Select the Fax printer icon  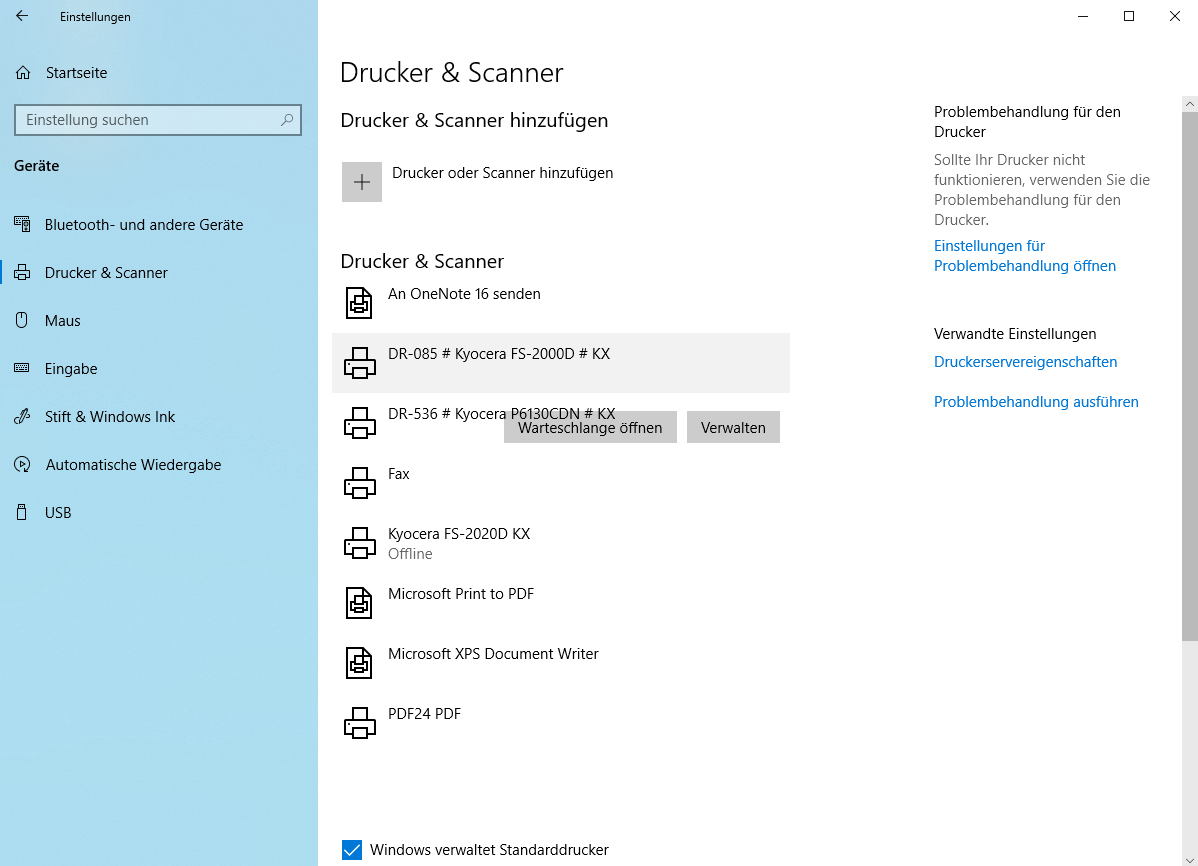(360, 483)
